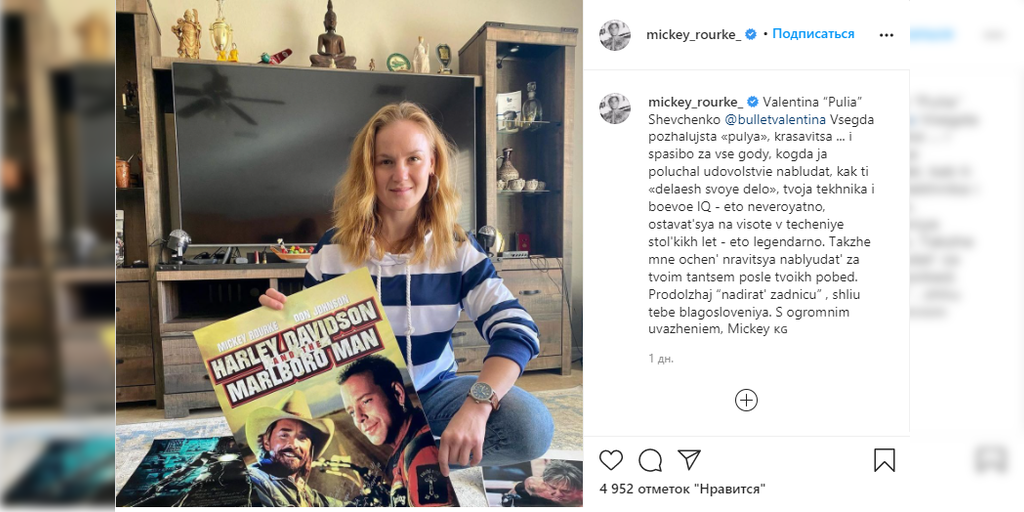Open the mickey_rourke_ username in caption

pos(696,102)
